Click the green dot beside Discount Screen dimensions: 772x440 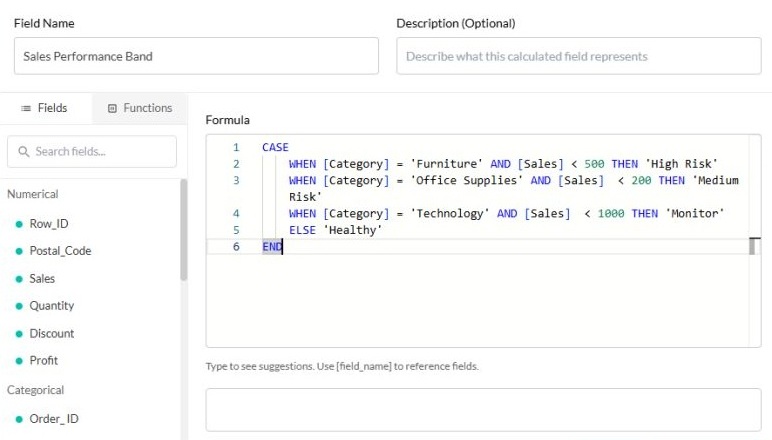tap(19, 334)
